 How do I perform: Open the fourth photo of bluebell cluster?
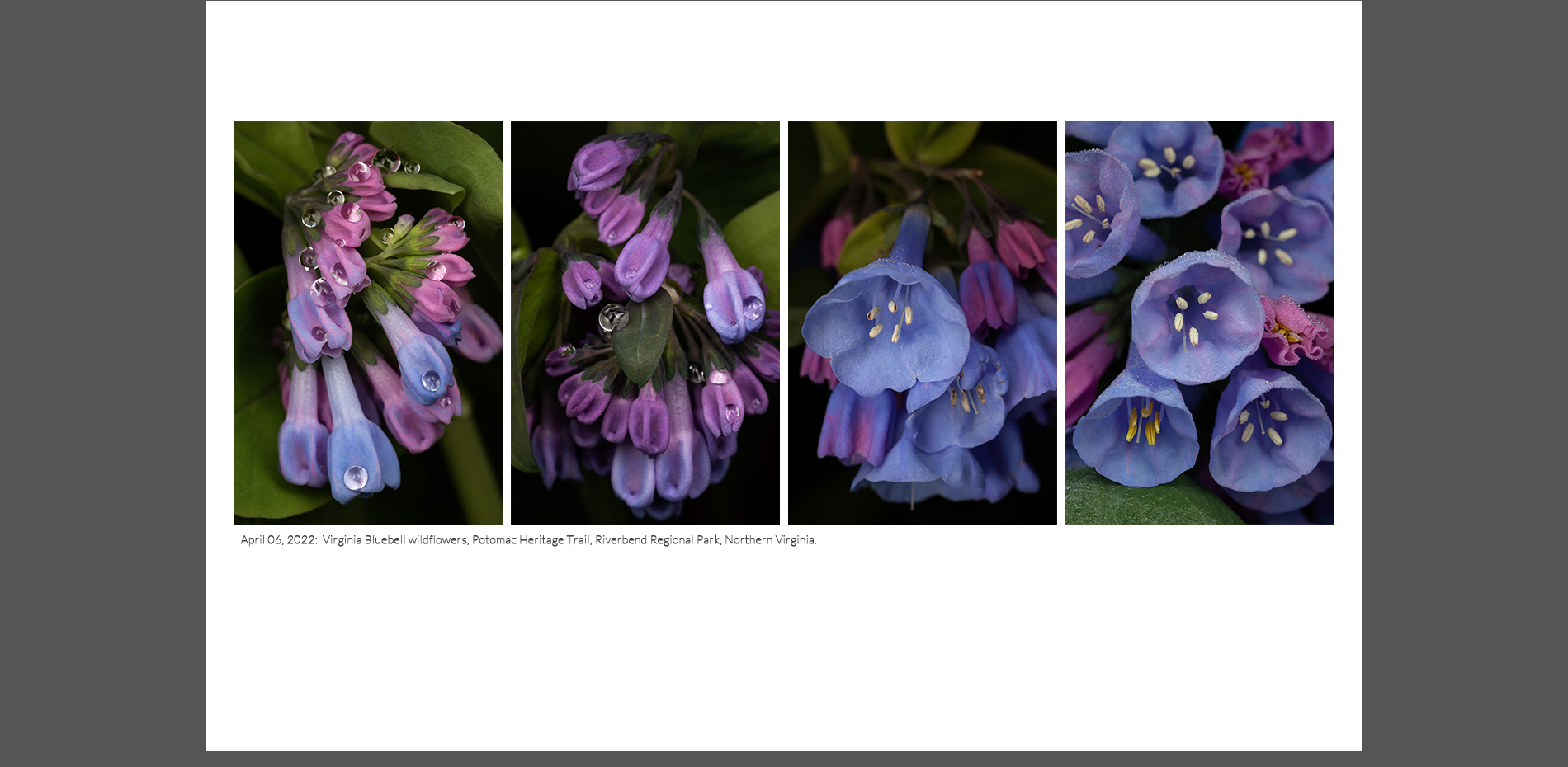(x=1199, y=322)
